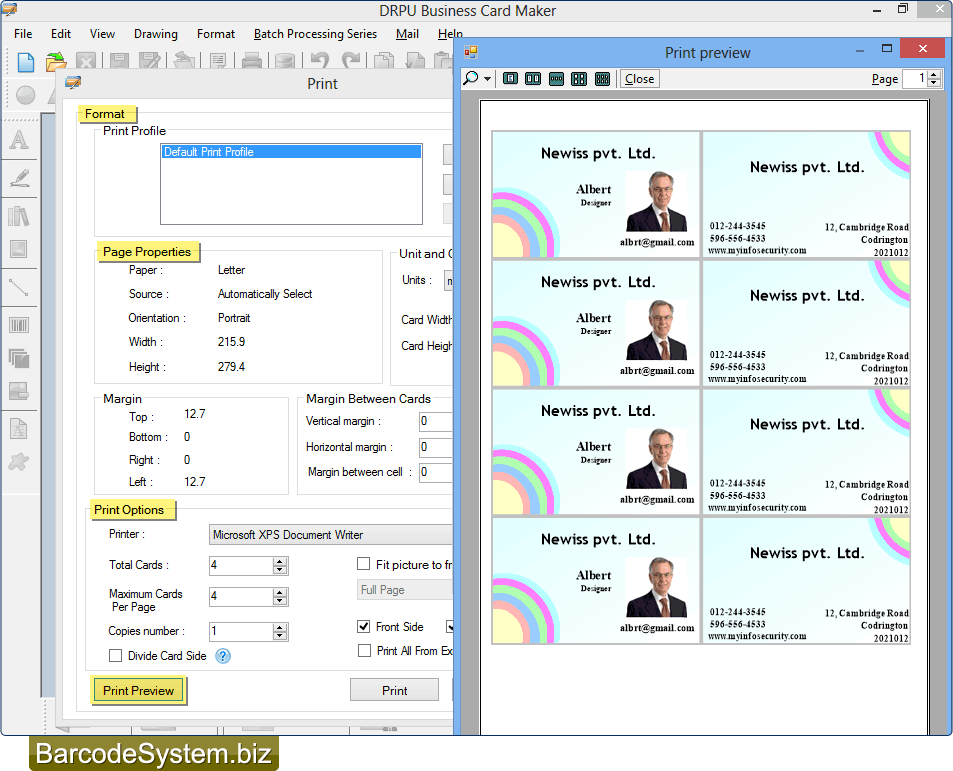Open the Full Page dropdown
The width and height of the screenshot is (953, 771).
[x=405, y=590]
